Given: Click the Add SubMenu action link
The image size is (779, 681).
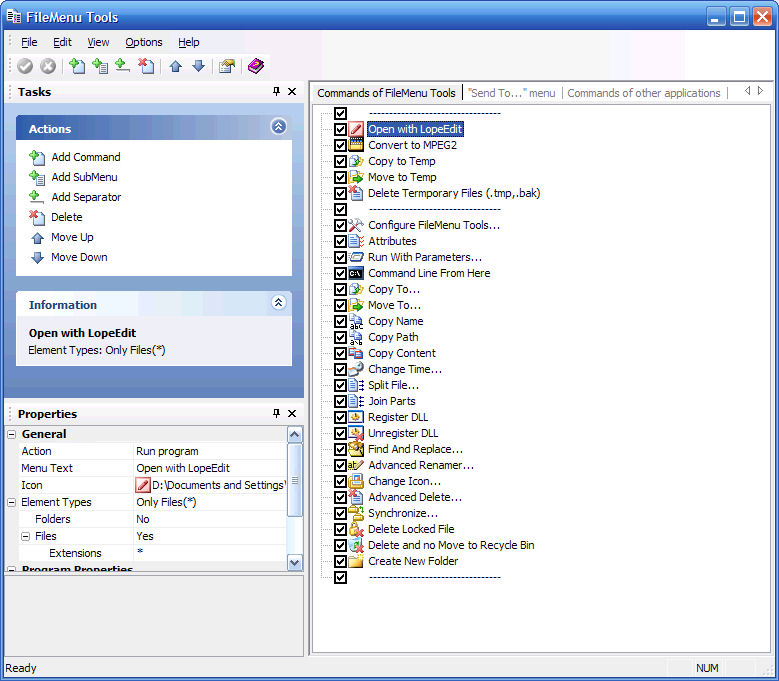Looking at the screenshot, I should coord(84,177).
